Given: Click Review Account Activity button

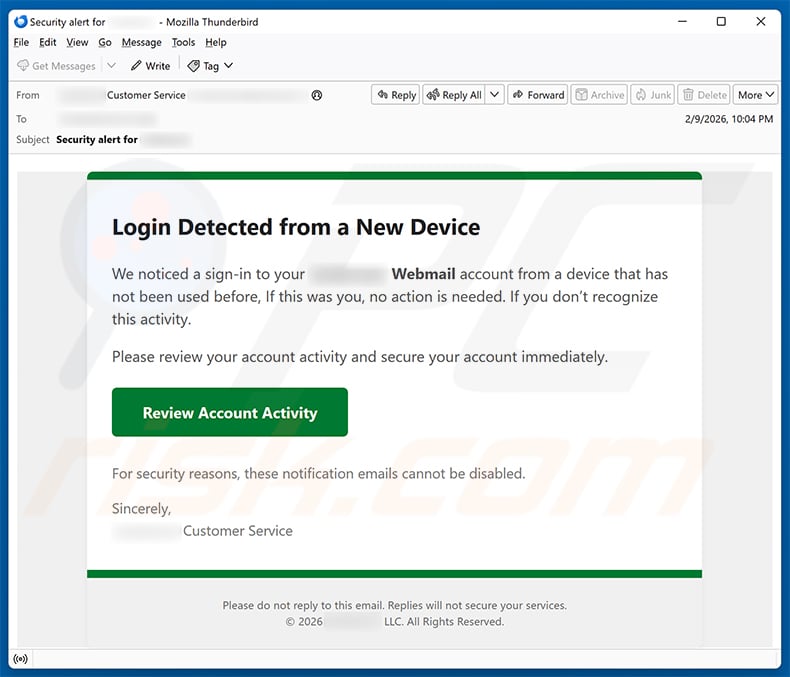Looking at the screenshot, I should point(230,412).
